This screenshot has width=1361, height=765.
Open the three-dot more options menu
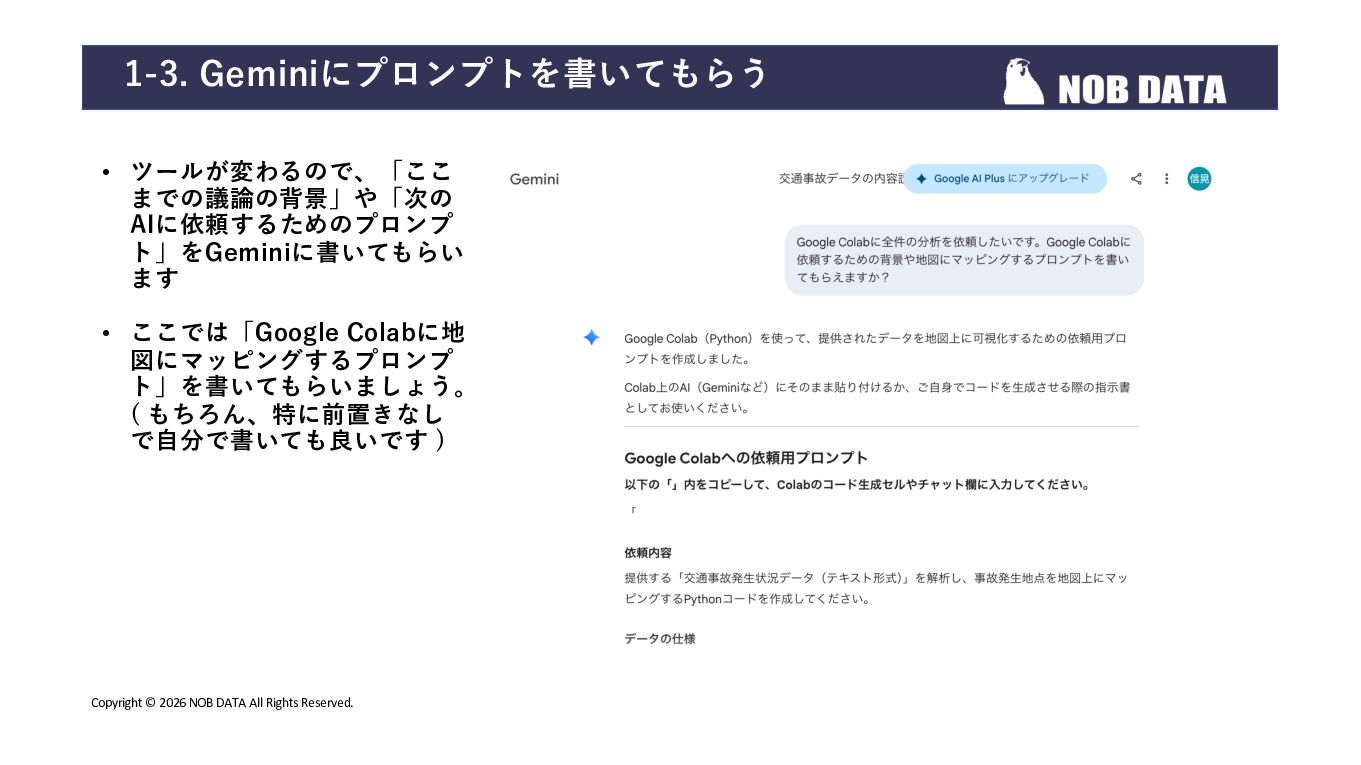tap(1166, 179)
